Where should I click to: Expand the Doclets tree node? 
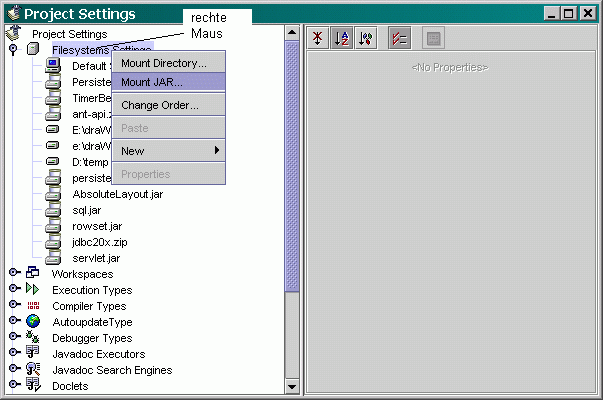pos(14,386)
